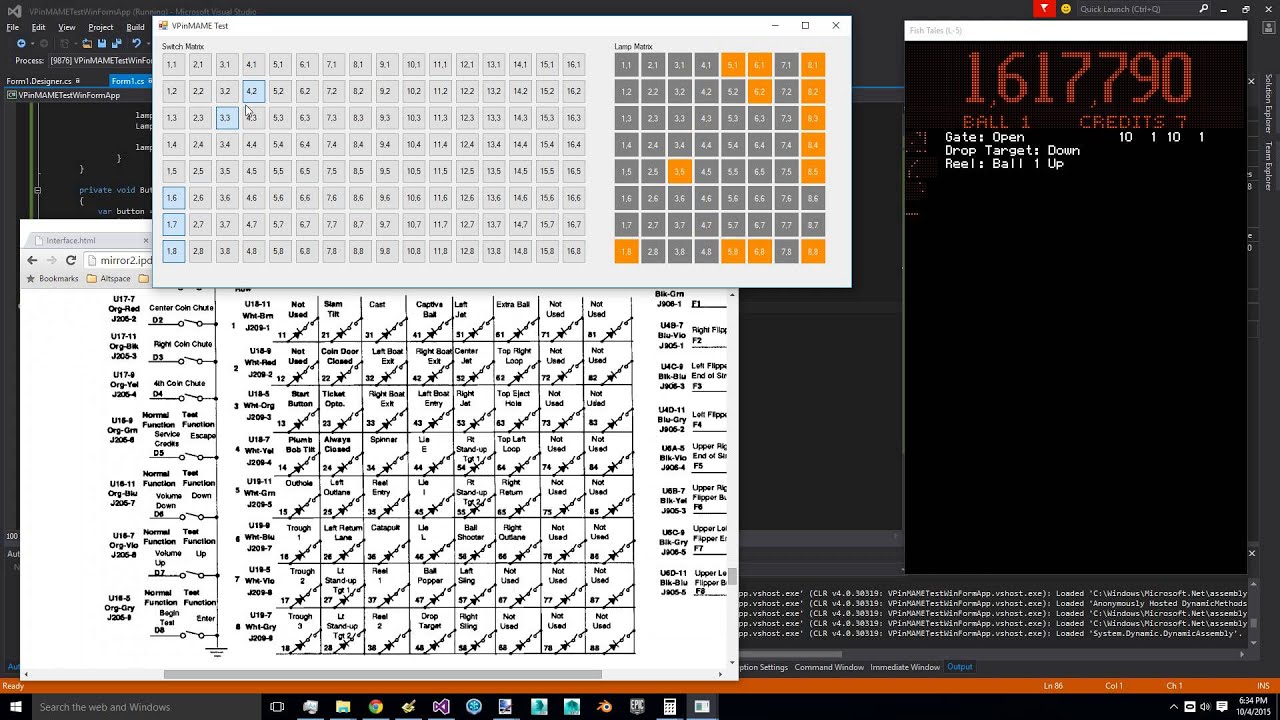
Task: Open the View menu in Visual Studio
Action: click(x=67, y=27)
